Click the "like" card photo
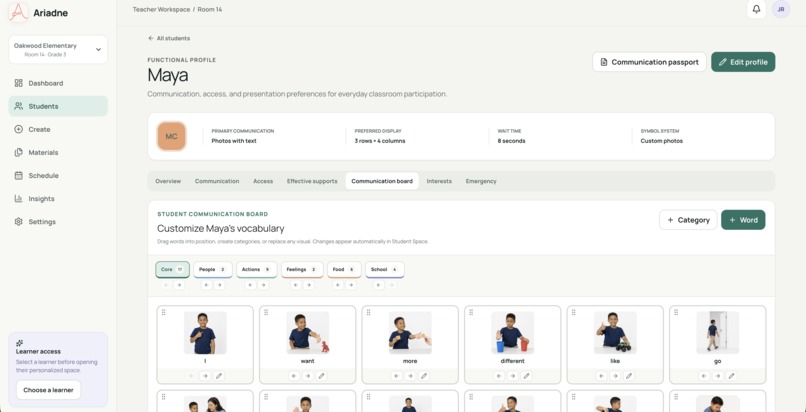 [x=615, y=332]
